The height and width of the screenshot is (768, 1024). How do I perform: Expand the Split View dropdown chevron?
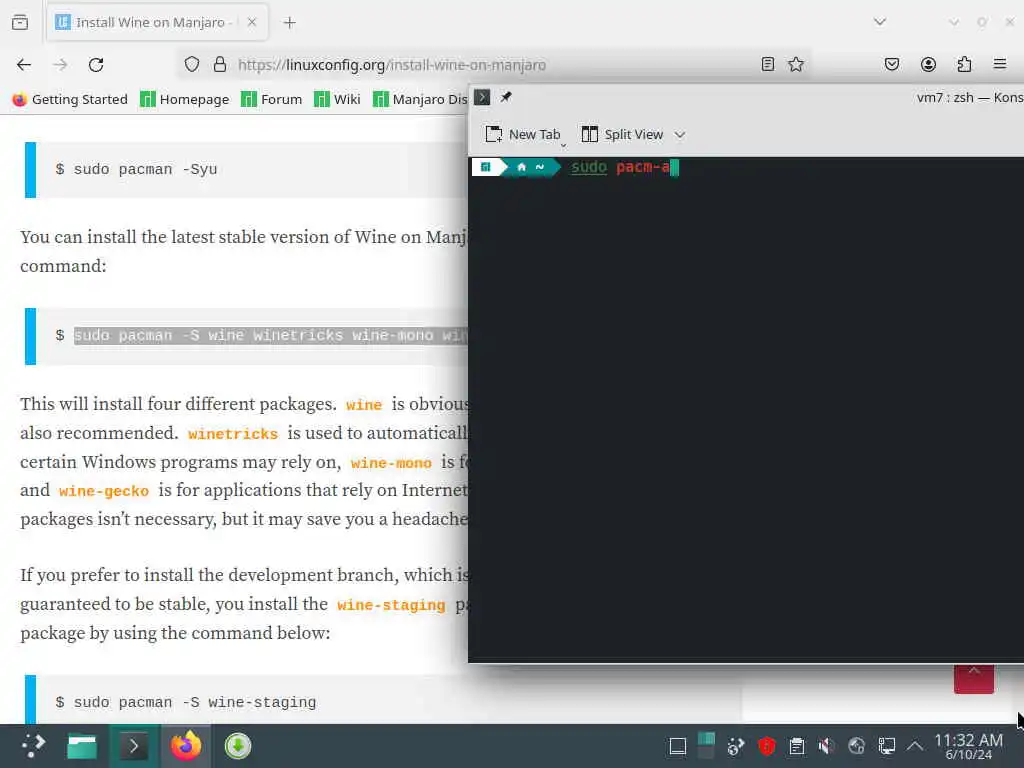coord(680,135)
